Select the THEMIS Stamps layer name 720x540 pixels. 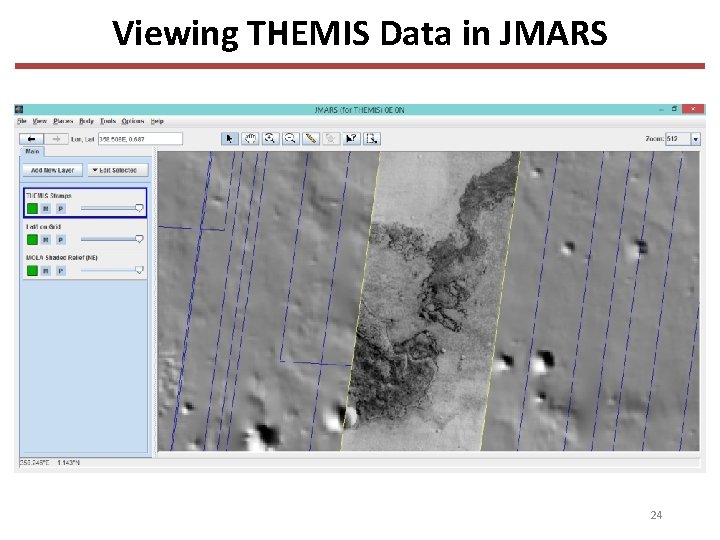49,196
